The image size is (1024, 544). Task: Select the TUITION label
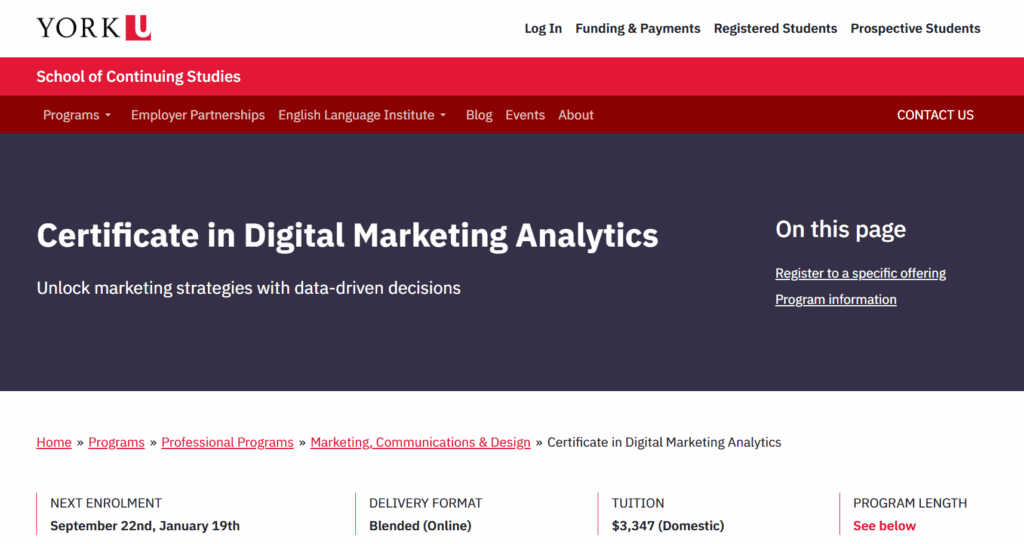pos(637,503)
